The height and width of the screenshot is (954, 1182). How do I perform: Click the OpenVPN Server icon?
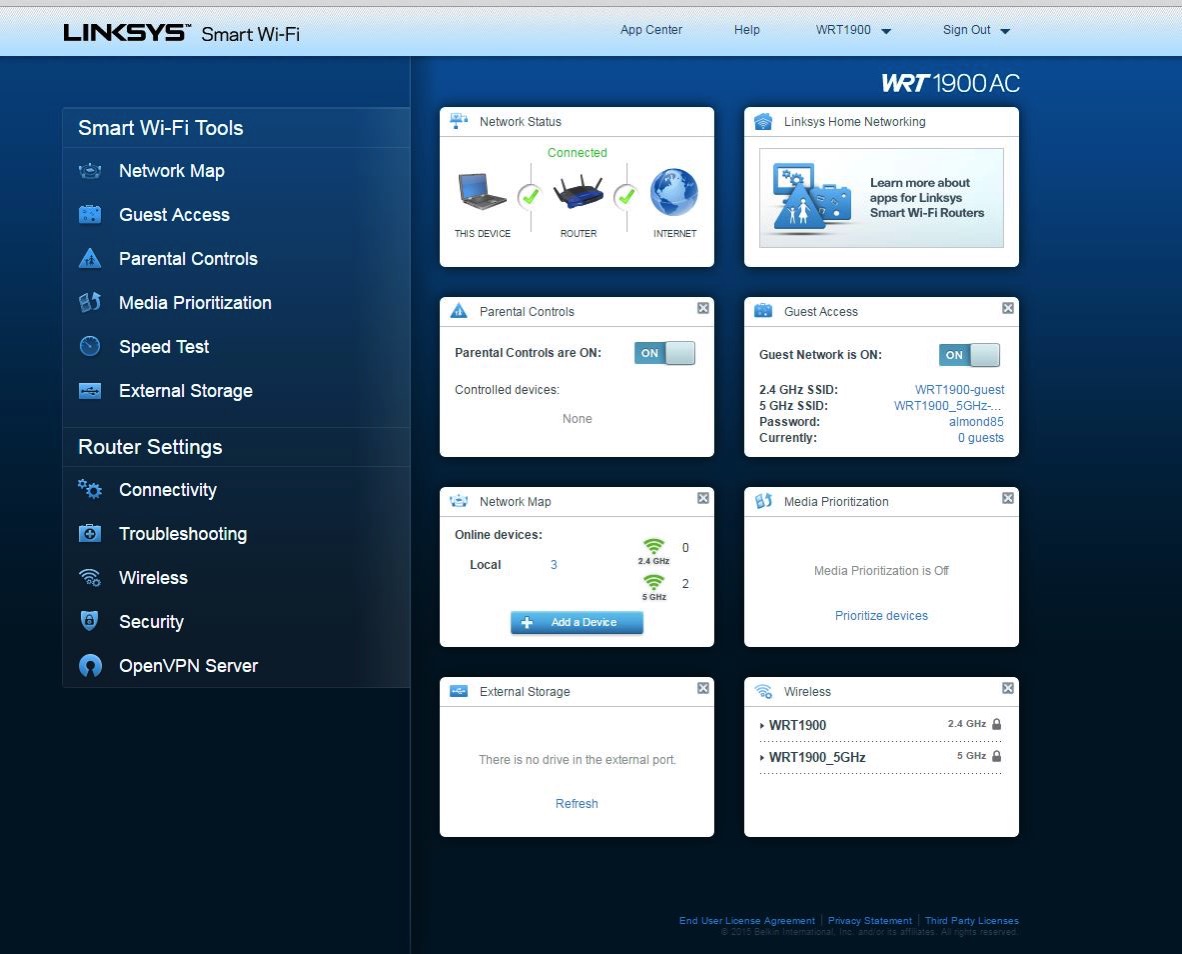tap(90, 665)
